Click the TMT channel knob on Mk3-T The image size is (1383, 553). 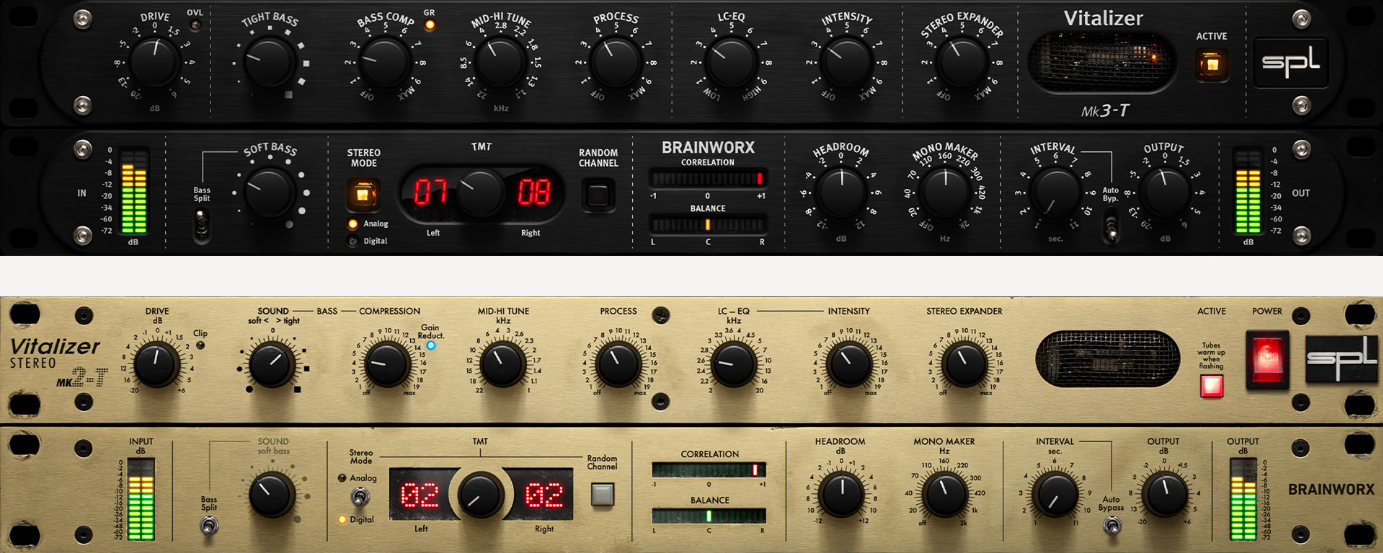482,192
